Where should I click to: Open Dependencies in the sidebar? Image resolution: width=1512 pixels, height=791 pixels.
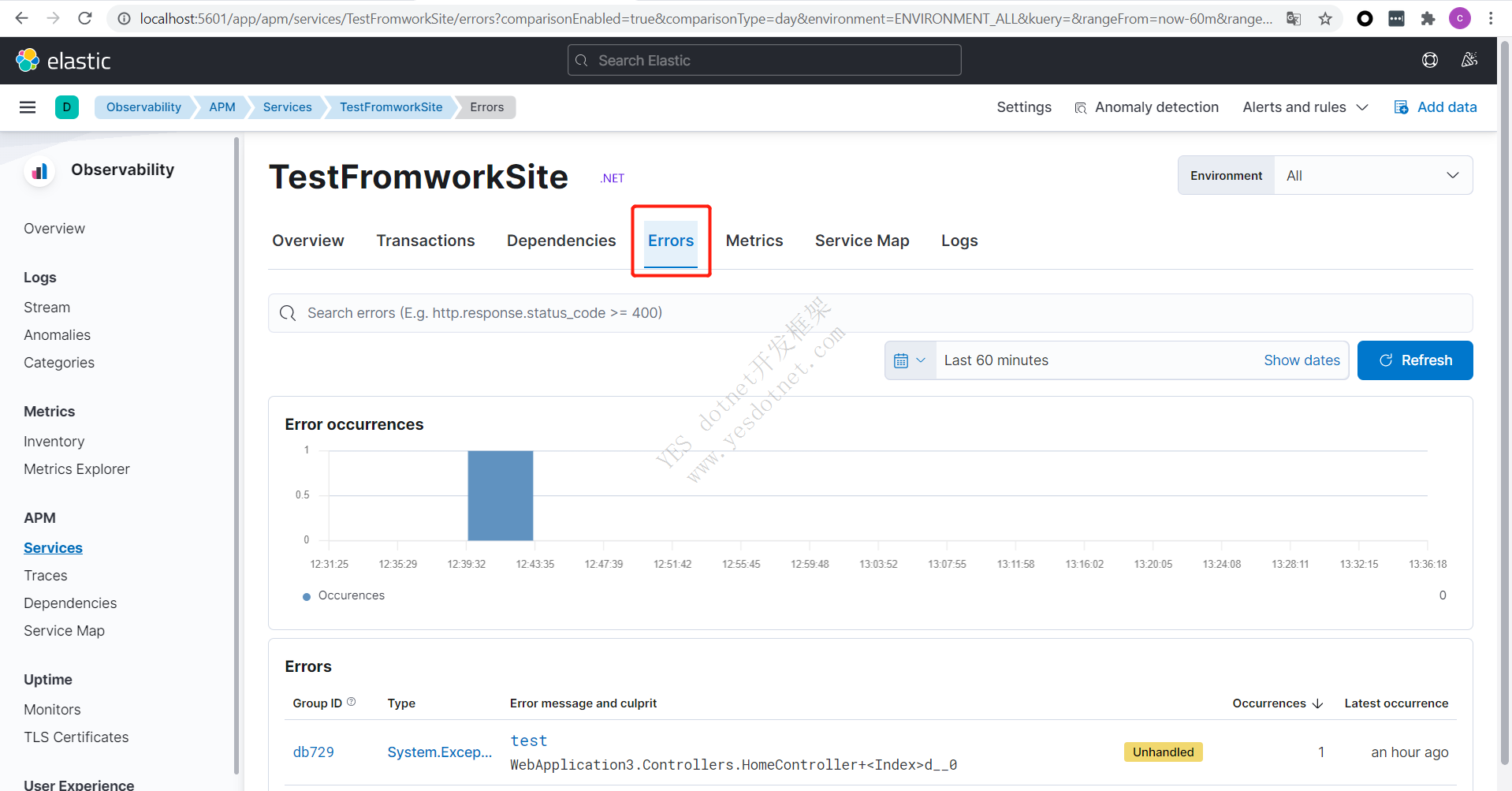pos(70,603)
